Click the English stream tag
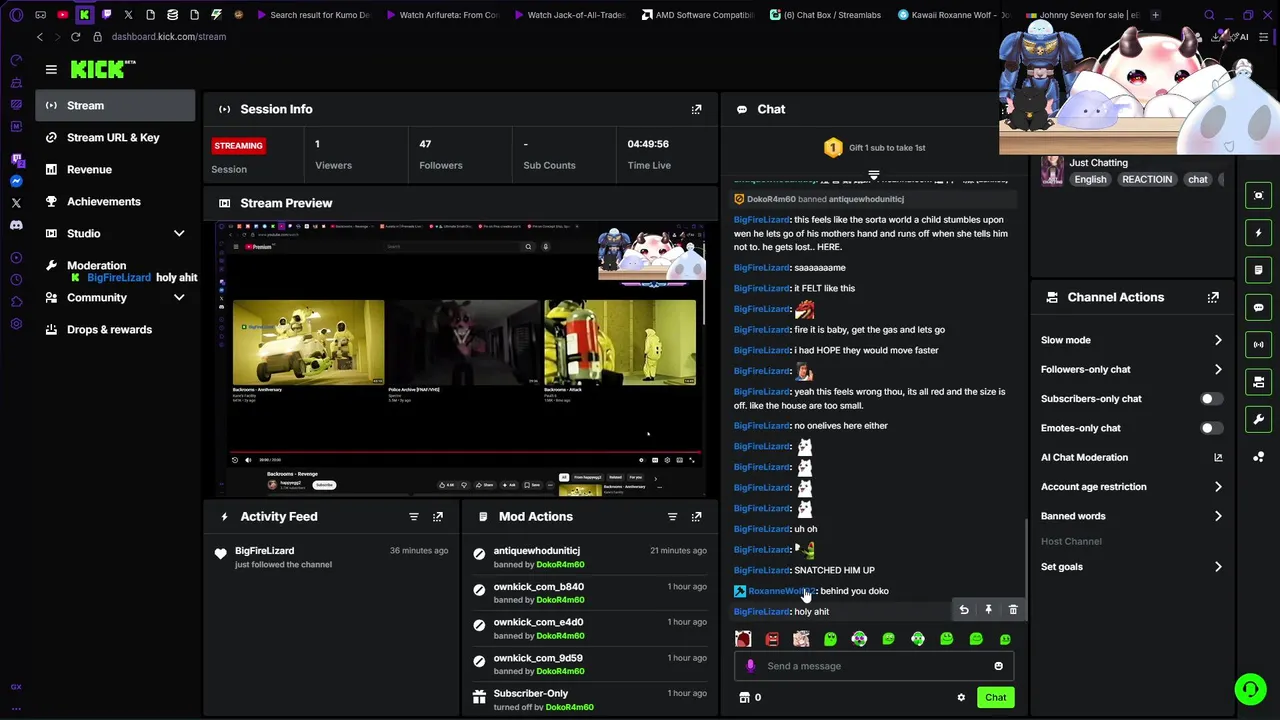 pyautogui.click(x=1090, y=180)
